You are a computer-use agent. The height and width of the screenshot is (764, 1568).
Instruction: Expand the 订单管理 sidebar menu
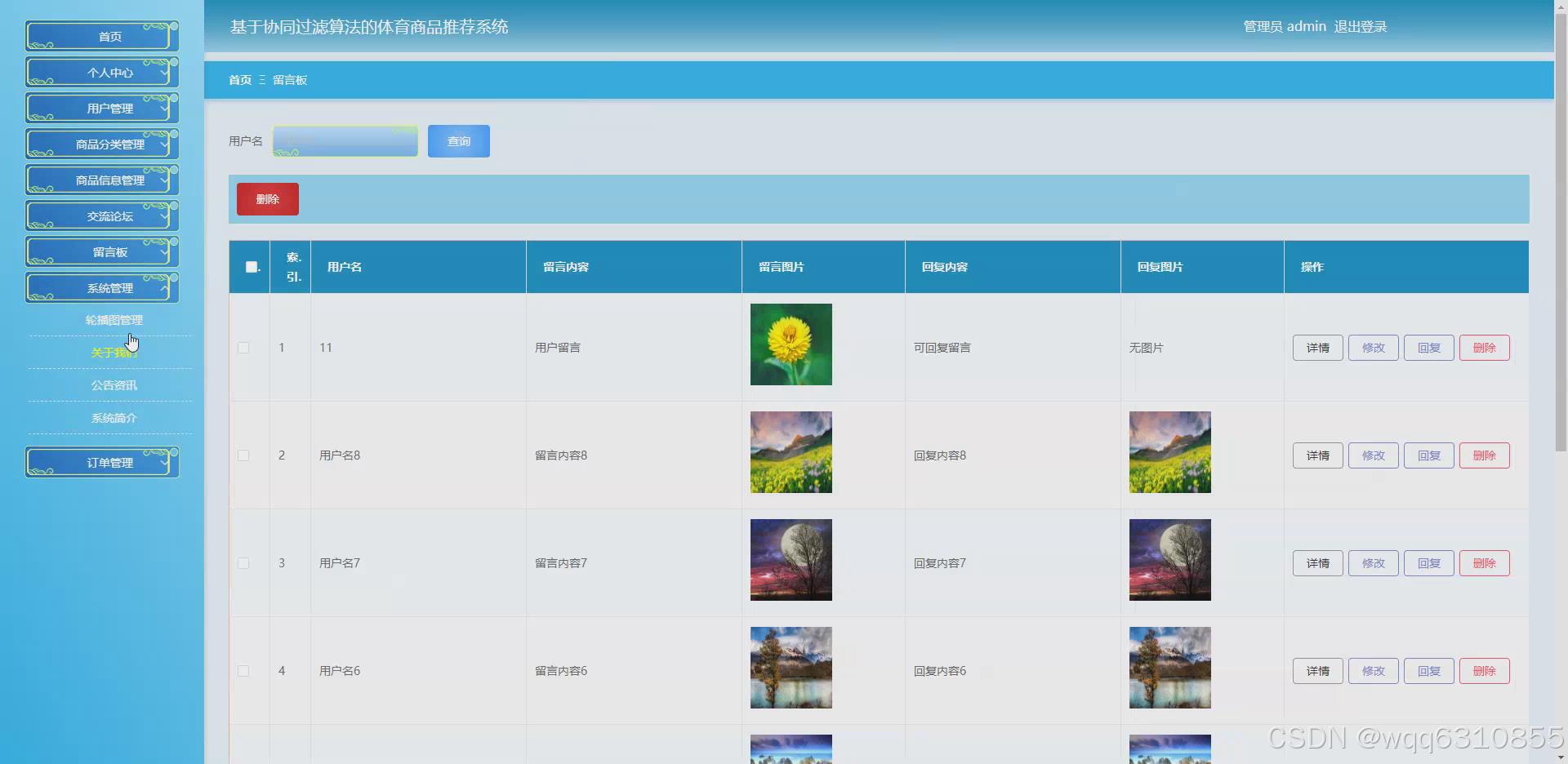[x=102, y=463]
